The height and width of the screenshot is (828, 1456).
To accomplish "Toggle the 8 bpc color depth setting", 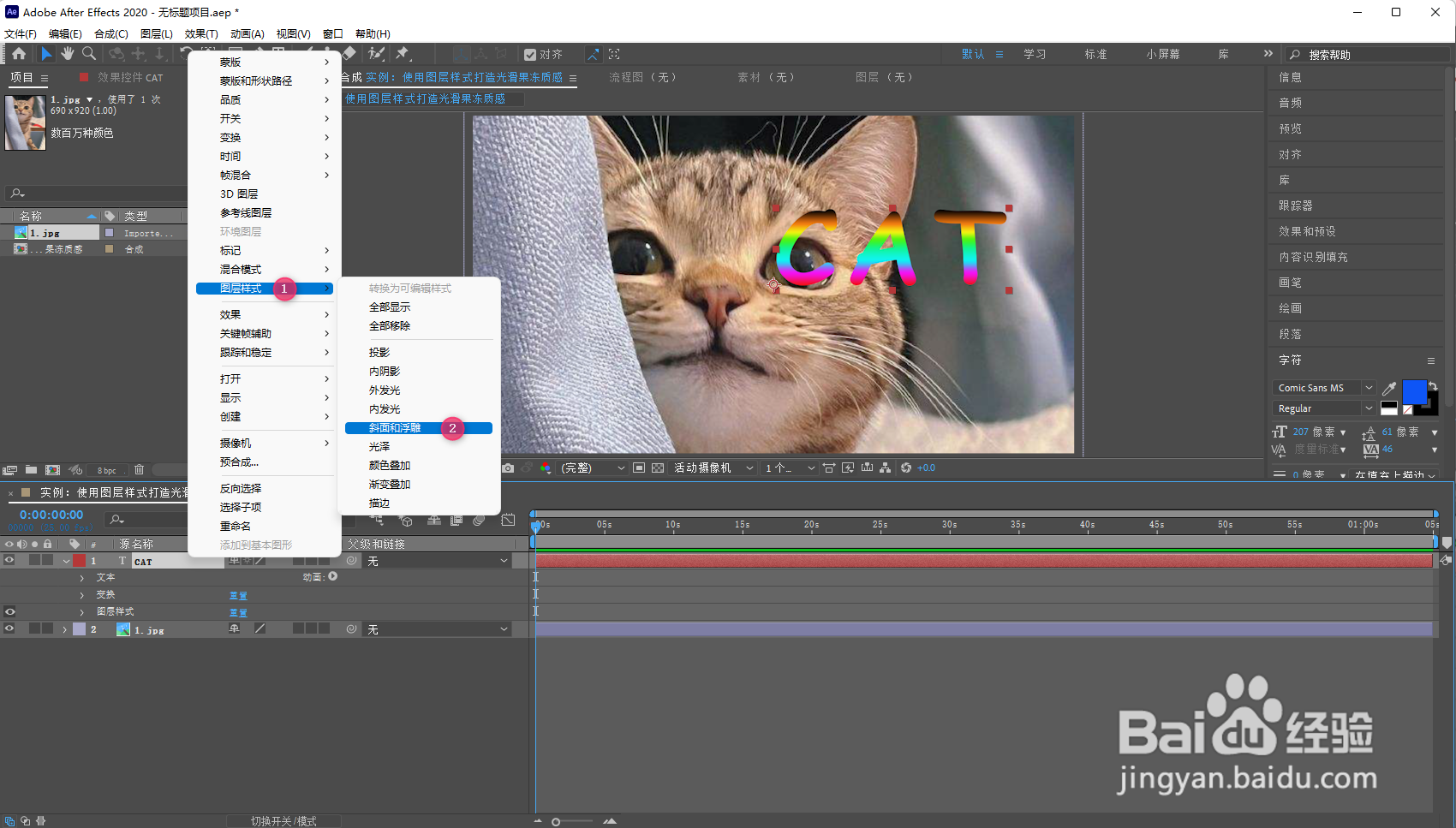I will (107, 470).
